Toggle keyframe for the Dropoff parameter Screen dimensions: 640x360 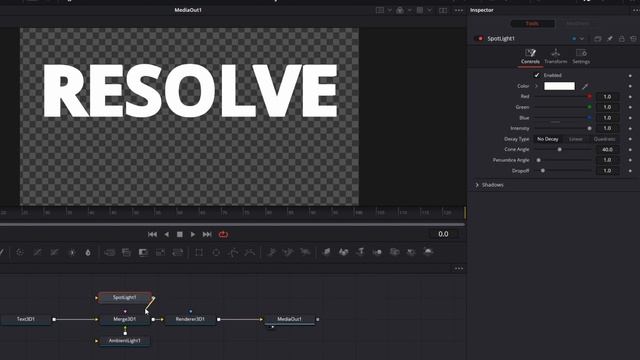pos(630,171)
